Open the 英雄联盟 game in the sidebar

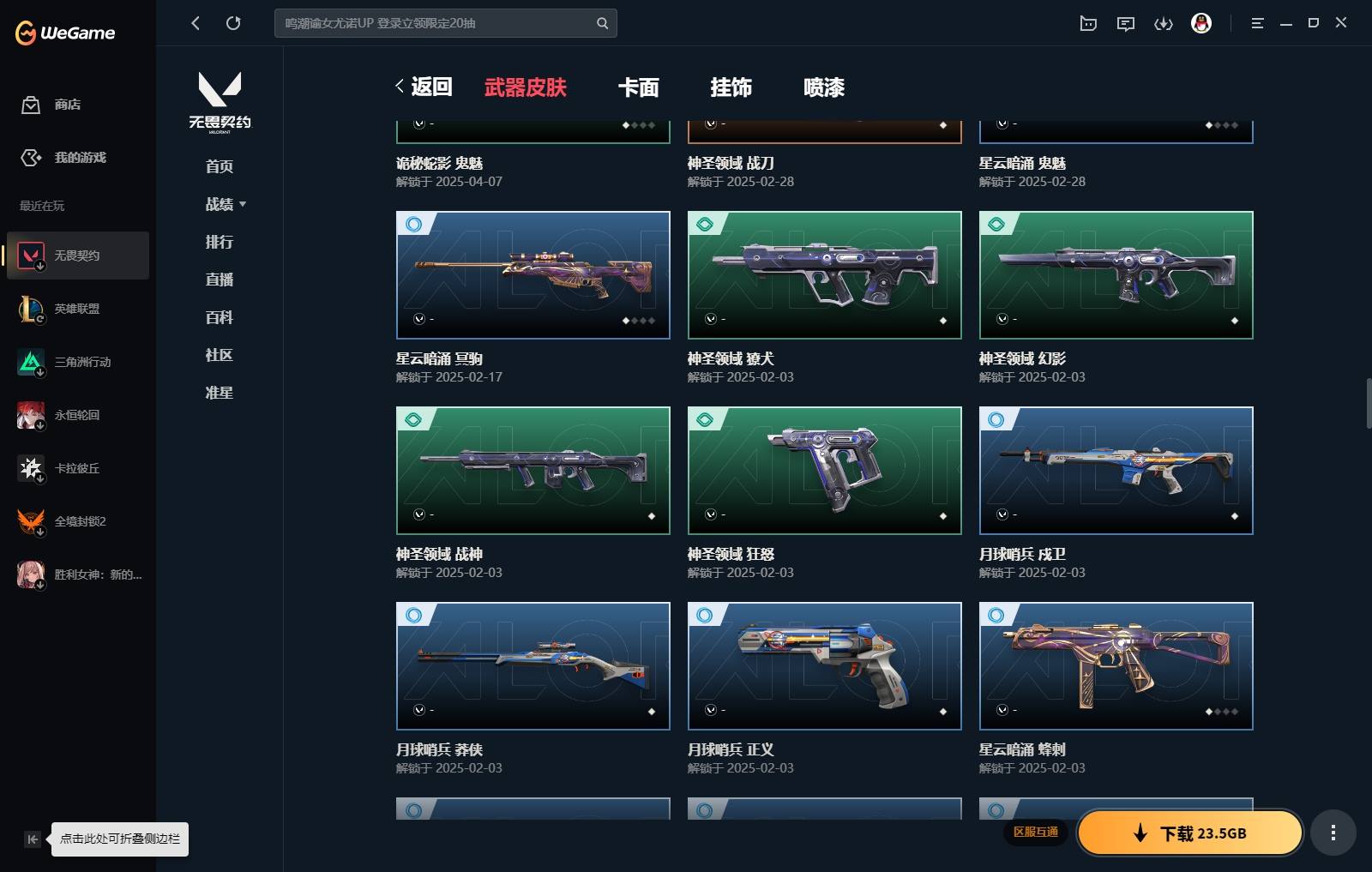(x=77, y=309)
